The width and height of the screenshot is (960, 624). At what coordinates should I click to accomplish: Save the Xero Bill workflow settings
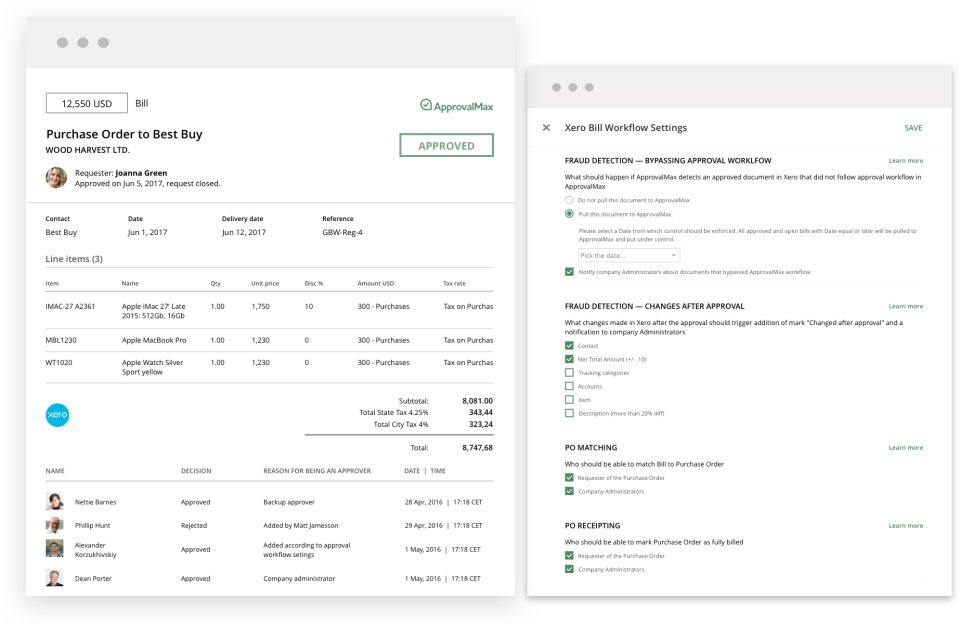point(913,128)
